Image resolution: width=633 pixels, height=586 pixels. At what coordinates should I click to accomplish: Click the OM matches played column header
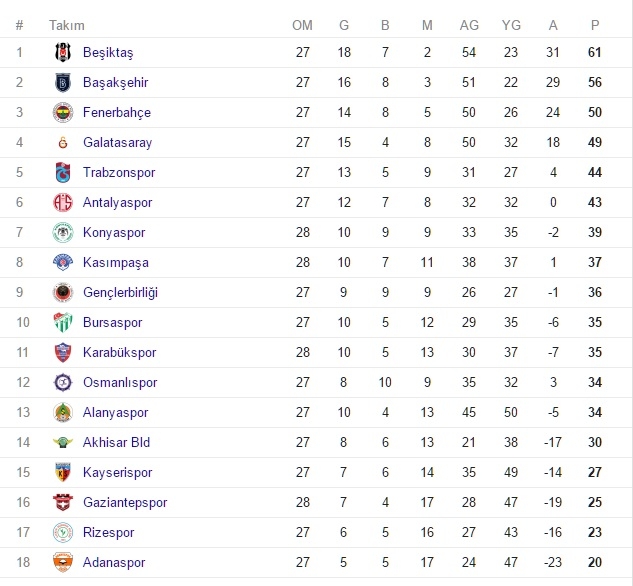[302, 25]
